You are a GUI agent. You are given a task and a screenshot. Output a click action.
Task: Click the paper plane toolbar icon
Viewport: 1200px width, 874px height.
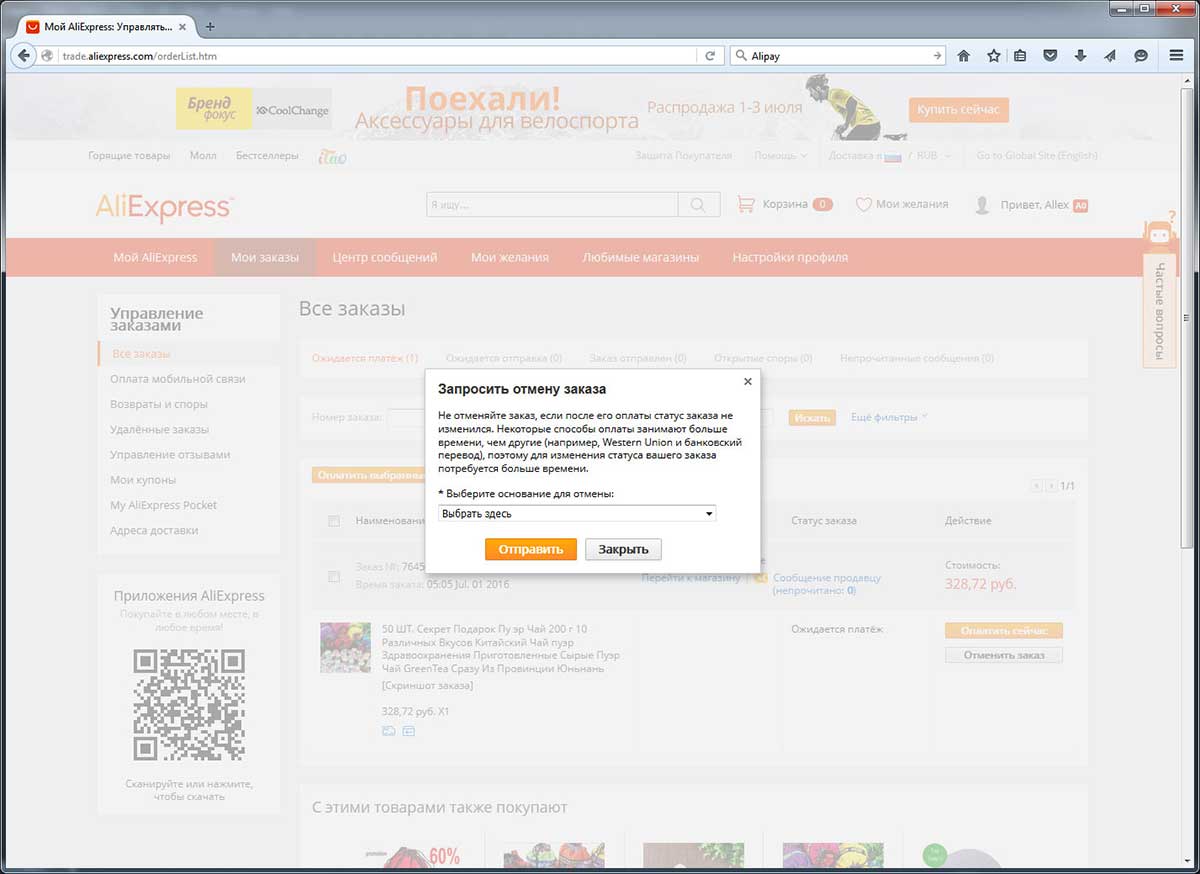(1110, 56)
